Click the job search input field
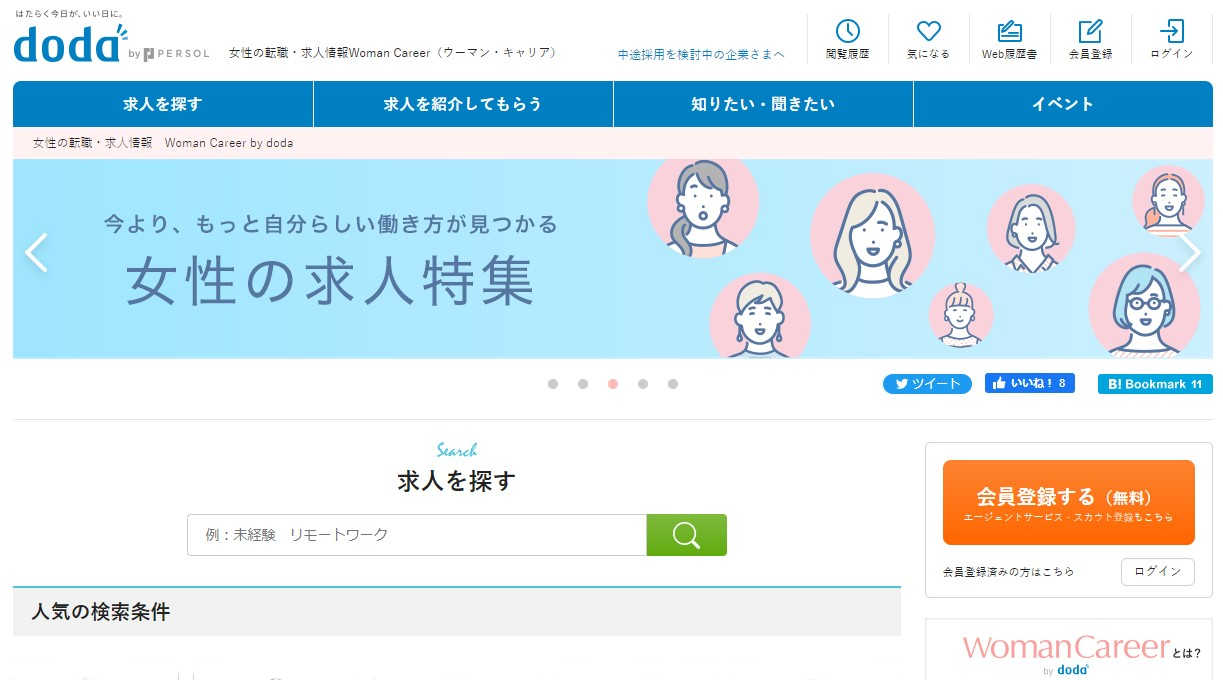This screenshot has width=1223, height=680. click(417, 535)
